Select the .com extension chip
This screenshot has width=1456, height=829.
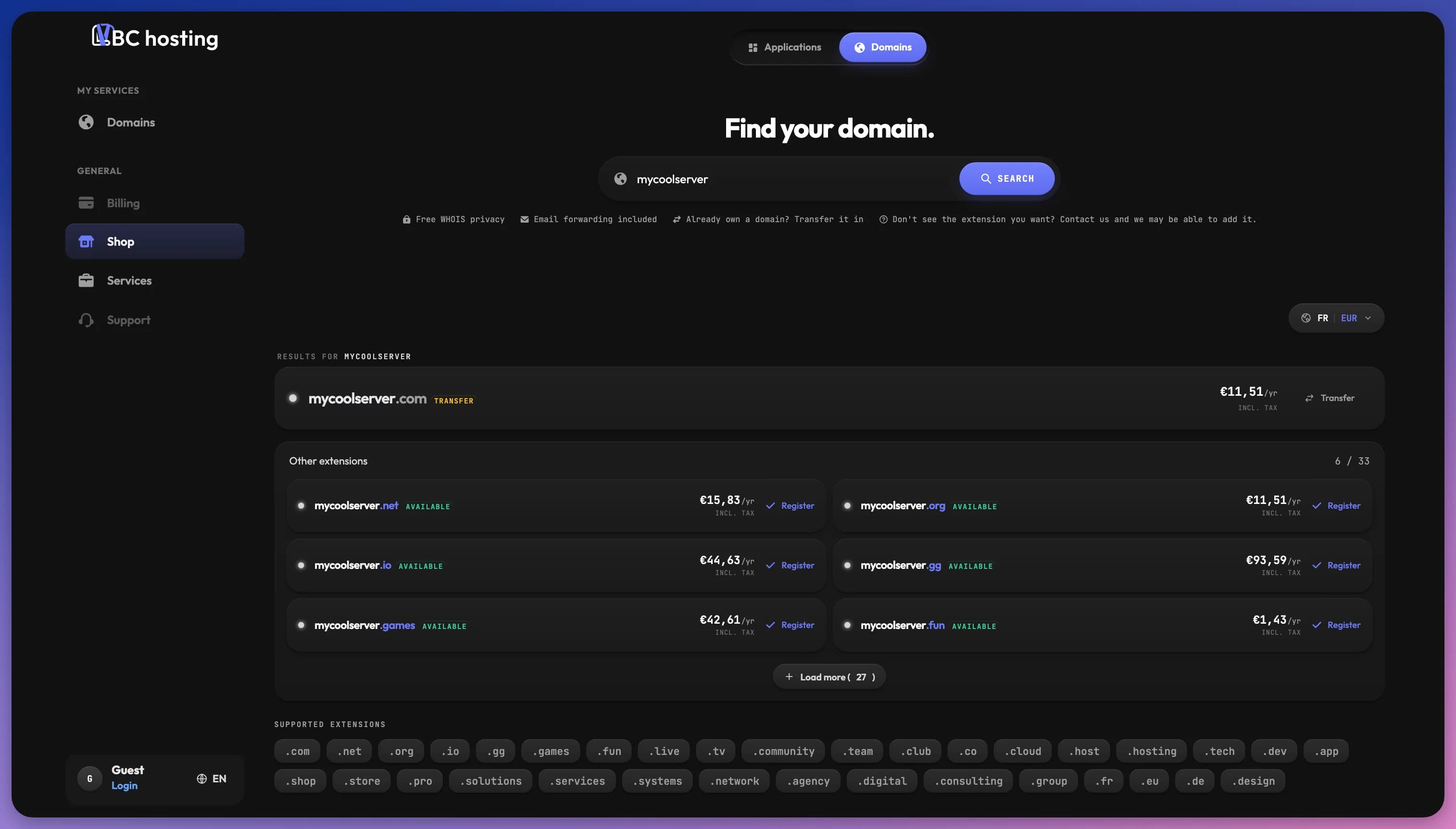coord(298,752)
